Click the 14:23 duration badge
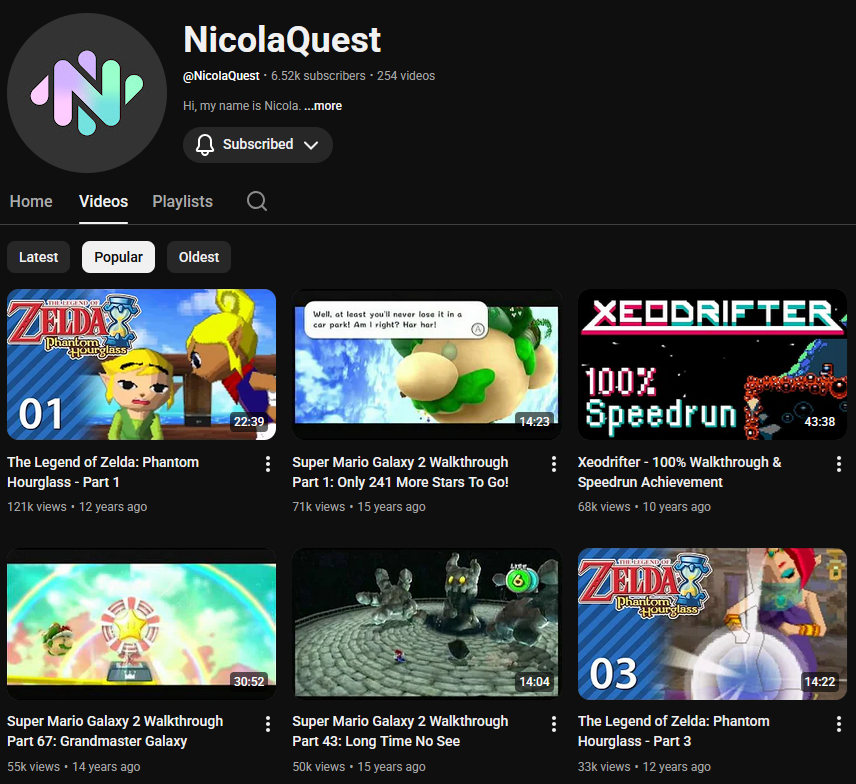 [x=534, y=421]
